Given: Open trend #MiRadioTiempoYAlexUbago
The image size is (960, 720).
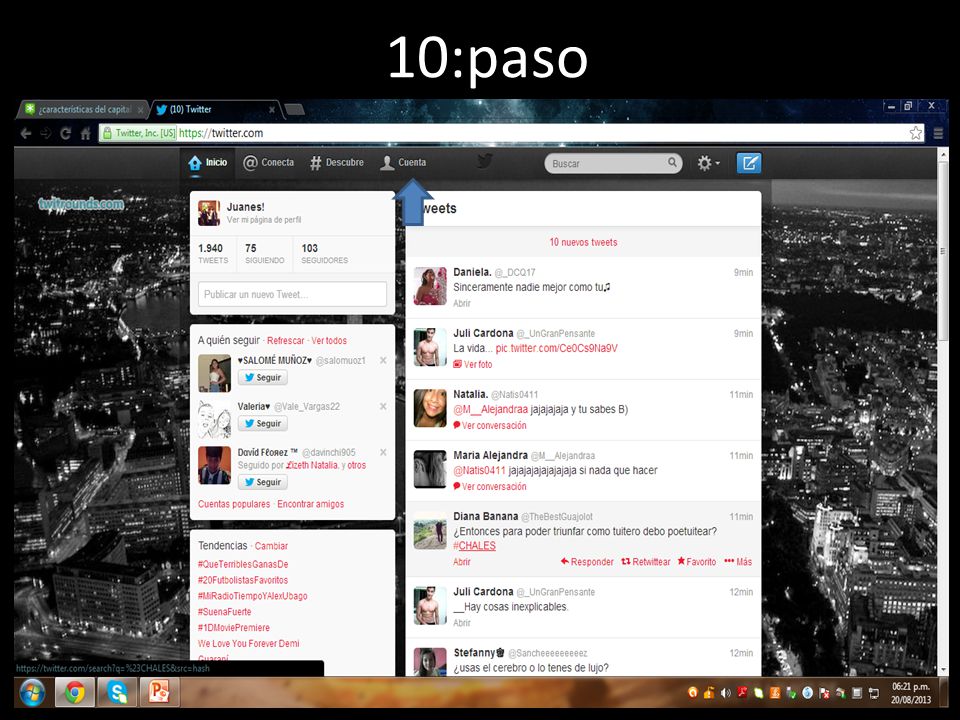Looking at the screenshot, I should click(253, 596).
